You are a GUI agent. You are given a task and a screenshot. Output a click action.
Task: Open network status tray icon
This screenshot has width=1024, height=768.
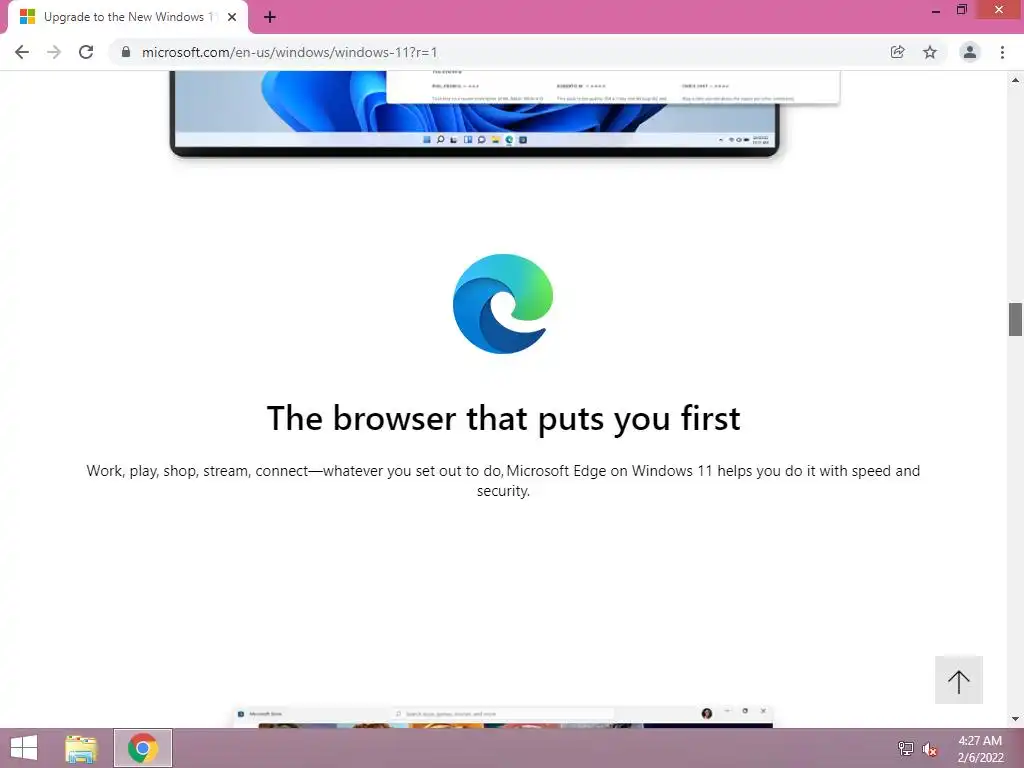coord(906,748)
